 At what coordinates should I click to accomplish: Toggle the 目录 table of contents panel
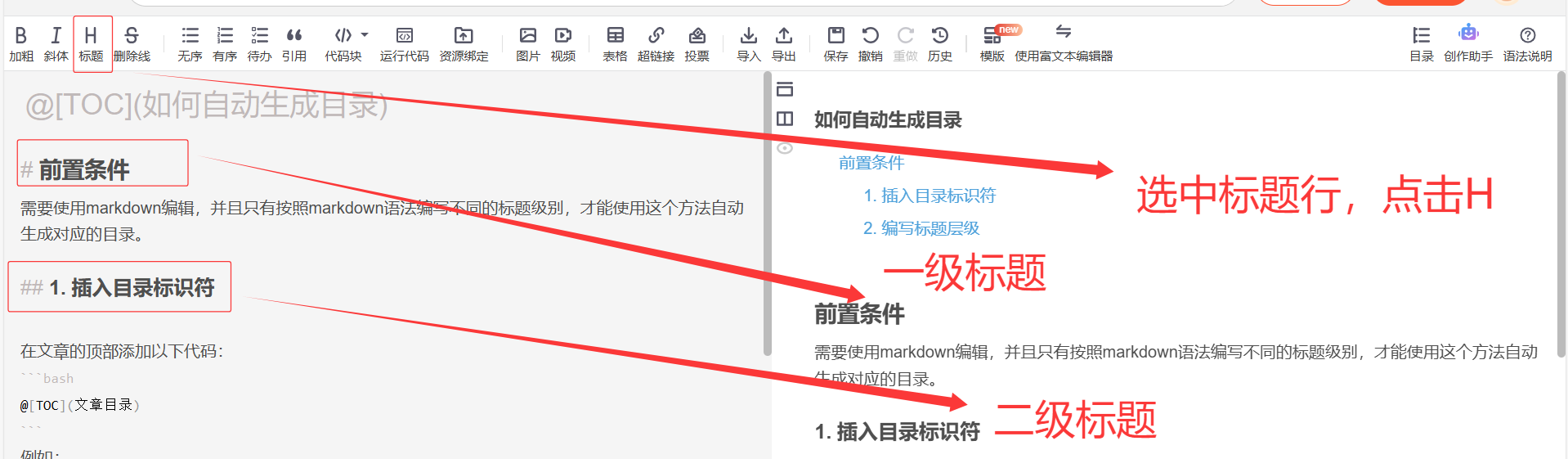click(1422, 44)
